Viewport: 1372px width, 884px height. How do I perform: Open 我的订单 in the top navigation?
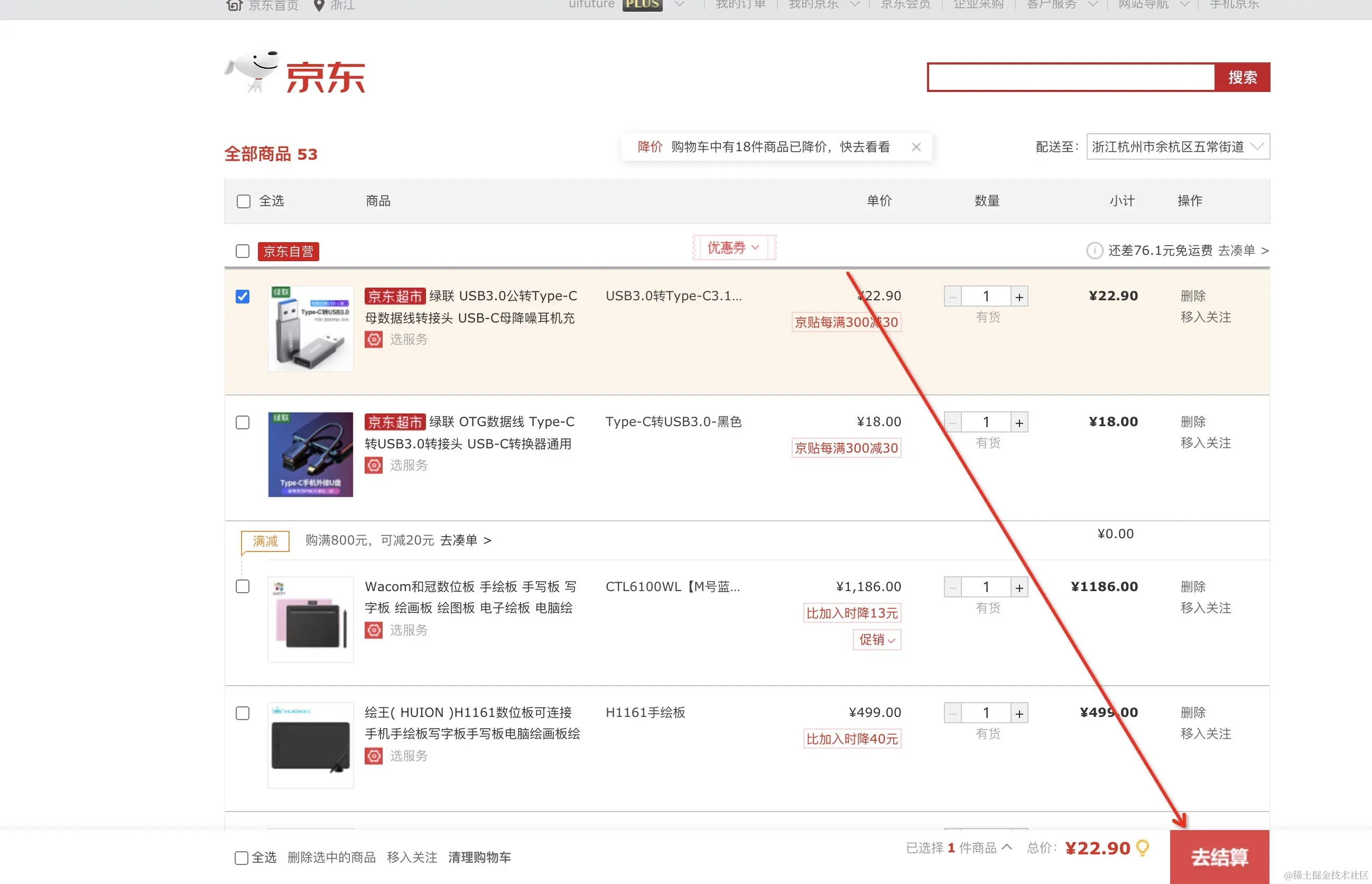pos(740,5)
